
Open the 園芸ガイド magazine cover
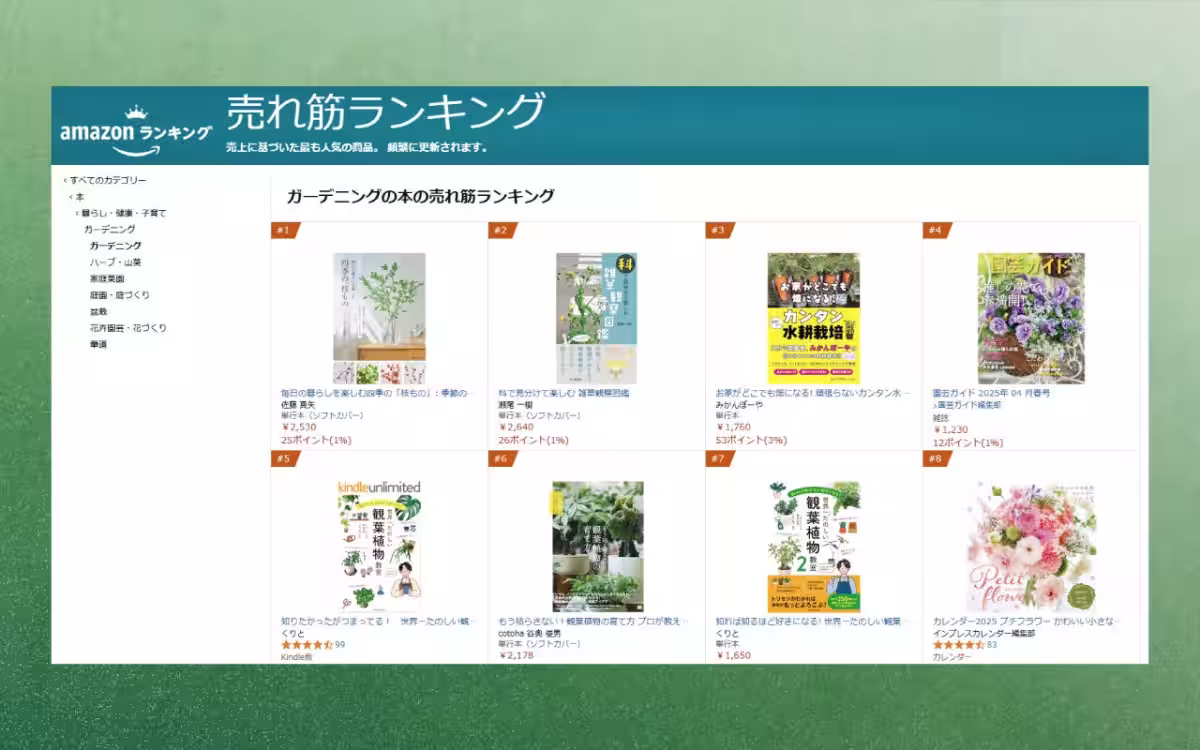click(x=1031, y=318)
